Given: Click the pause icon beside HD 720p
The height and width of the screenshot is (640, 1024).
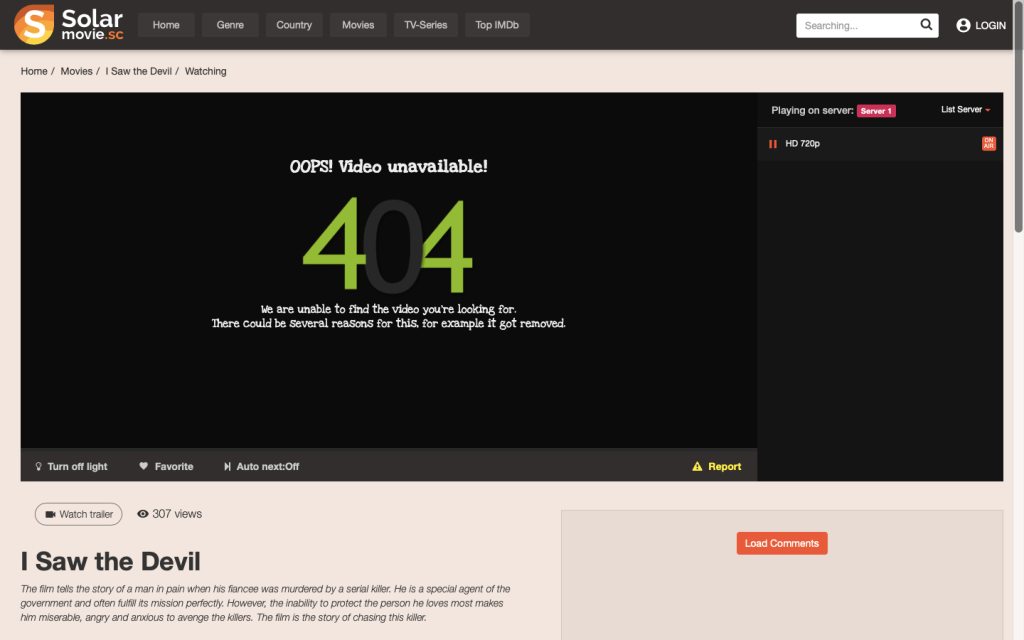Looking at the screenshot, I should tap(772, 144).
